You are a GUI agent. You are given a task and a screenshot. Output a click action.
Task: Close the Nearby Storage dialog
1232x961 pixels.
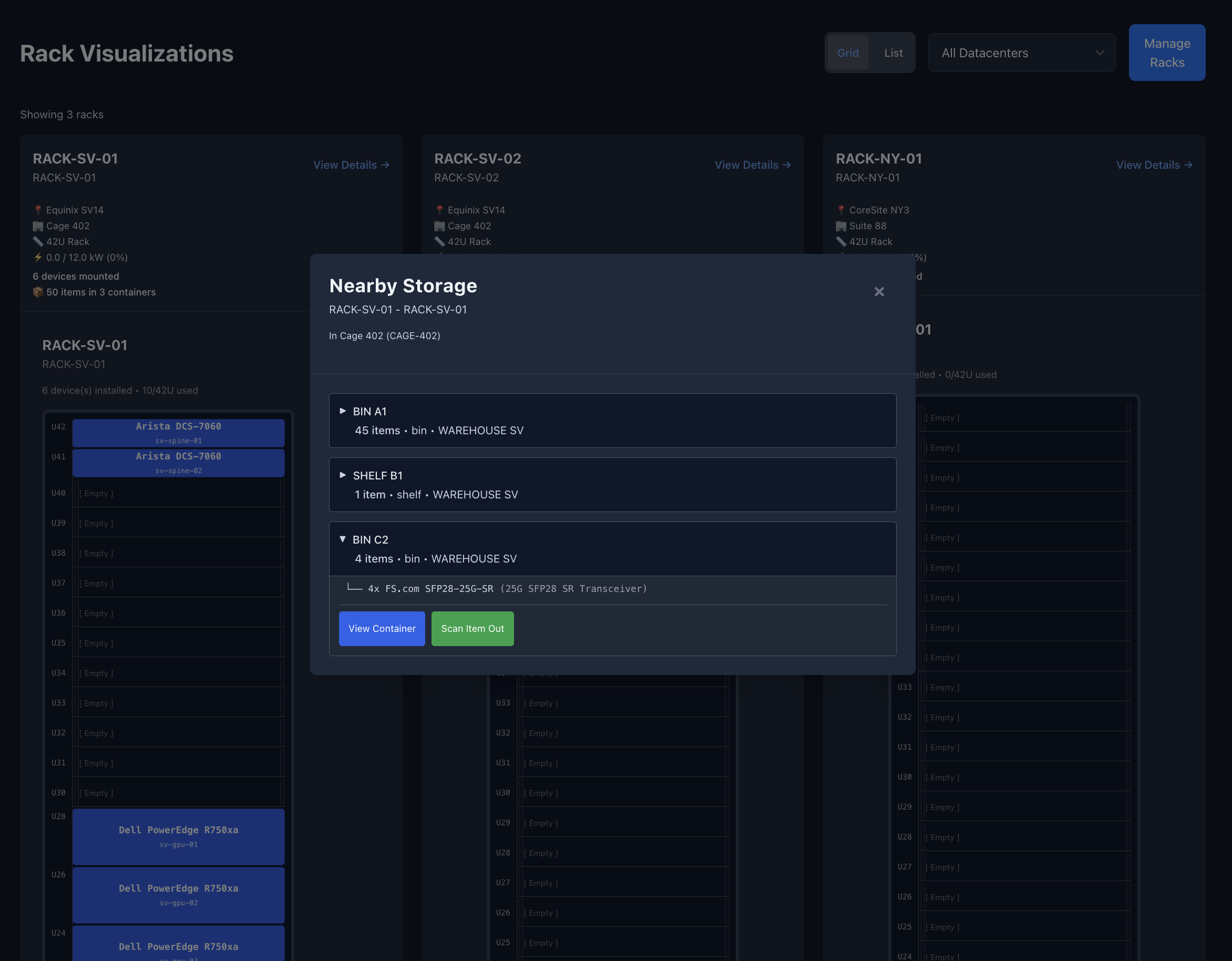(x=879, y=292)
